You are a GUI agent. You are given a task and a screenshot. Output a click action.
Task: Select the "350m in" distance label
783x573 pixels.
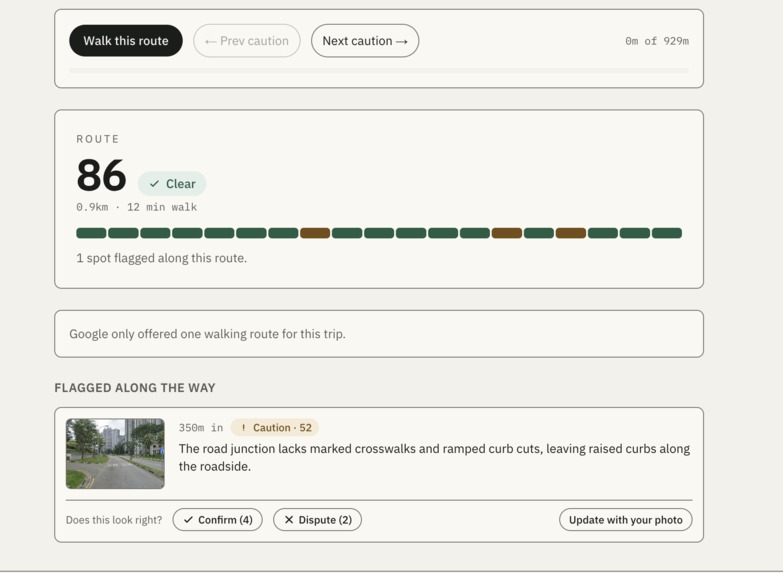201,428
